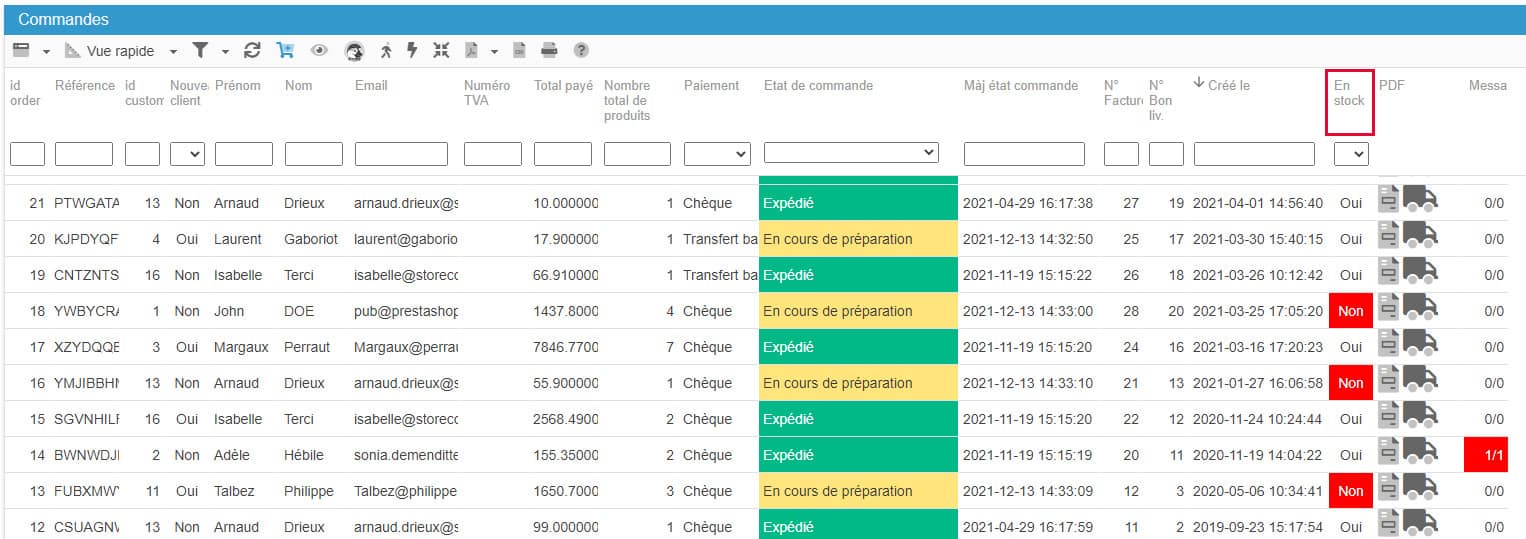Click the Total payé column header

[x=563, y=85]
